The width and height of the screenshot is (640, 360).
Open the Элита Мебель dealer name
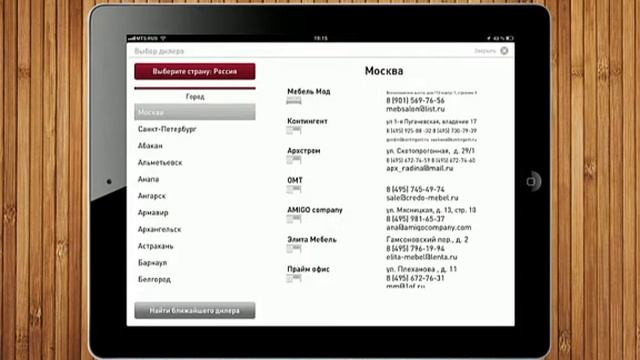pos(312,240)
